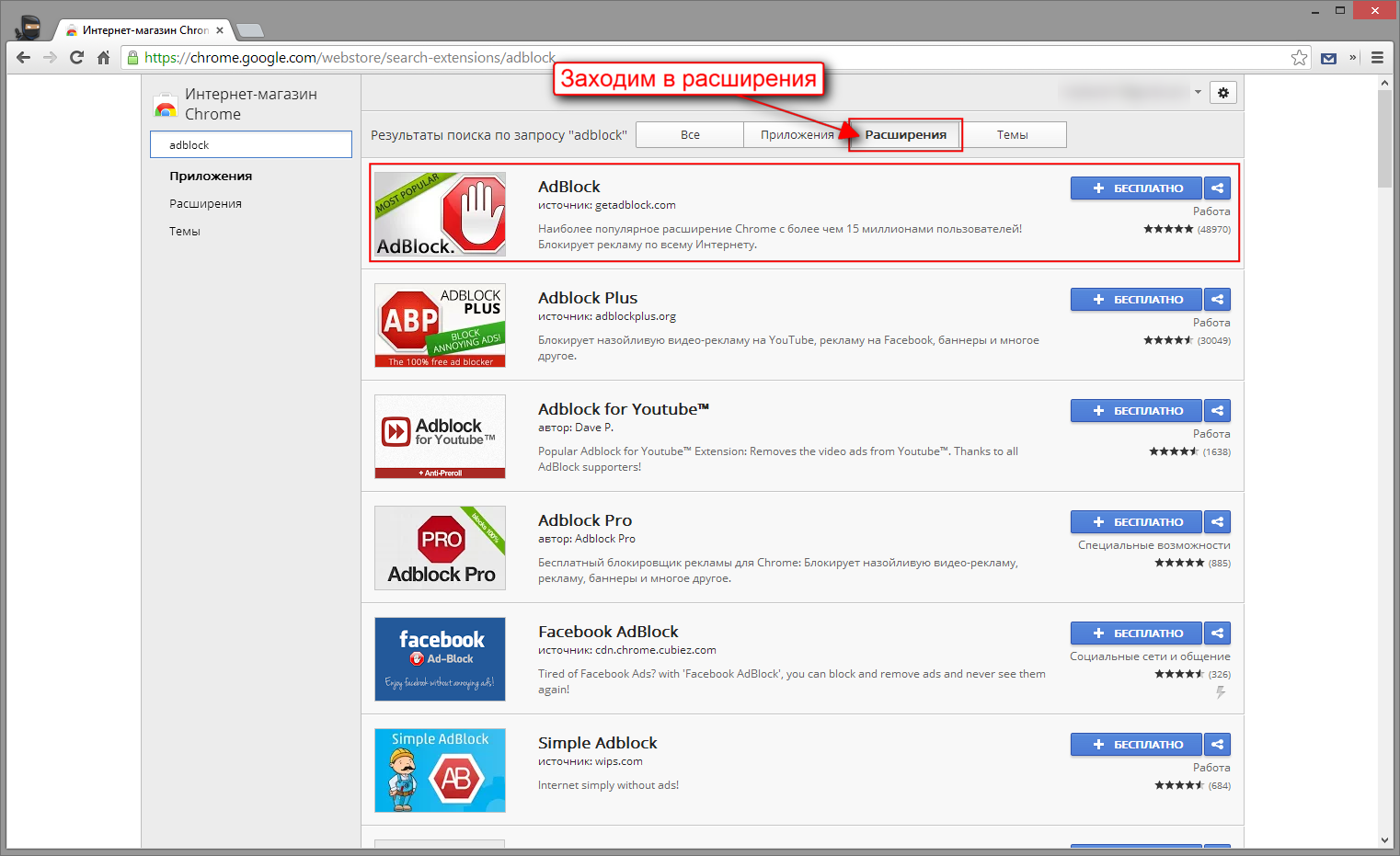
Task: Click the lightning bolt icon under Facebook AdBlock
Action: [x=1221, y=692]
